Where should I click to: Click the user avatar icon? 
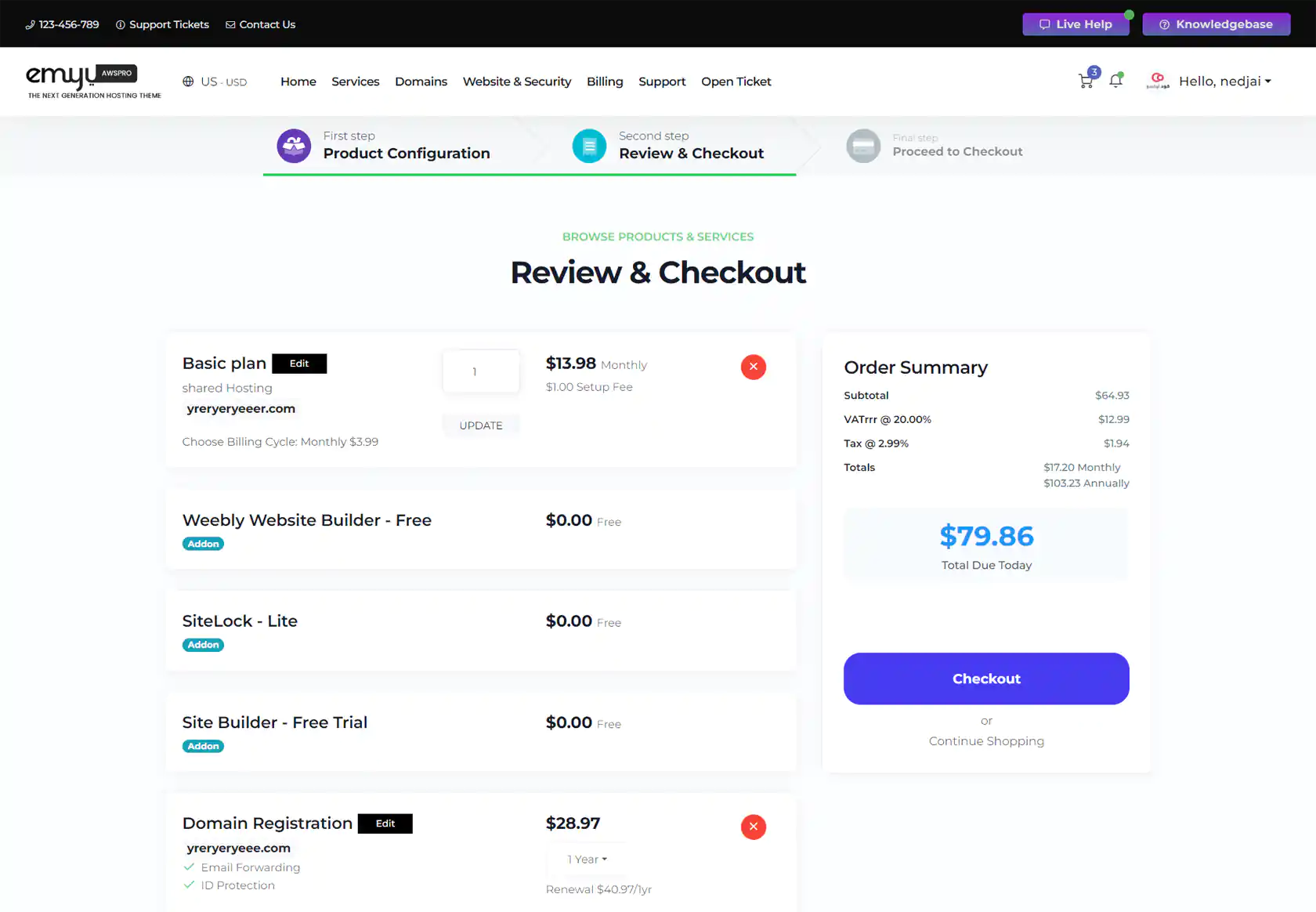1158,81
